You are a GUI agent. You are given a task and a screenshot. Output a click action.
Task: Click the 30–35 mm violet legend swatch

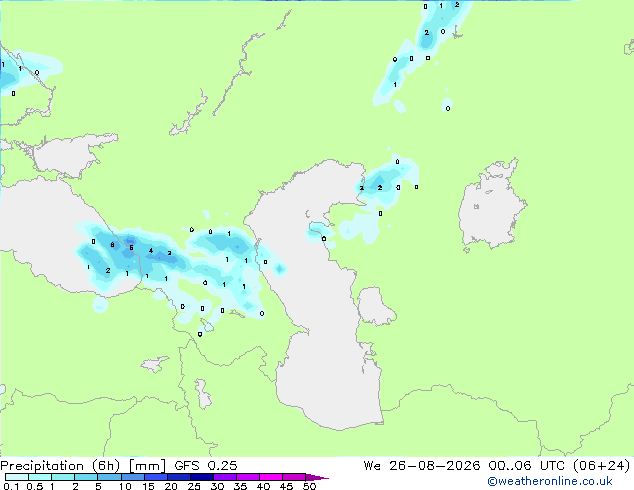pos(225,477)
